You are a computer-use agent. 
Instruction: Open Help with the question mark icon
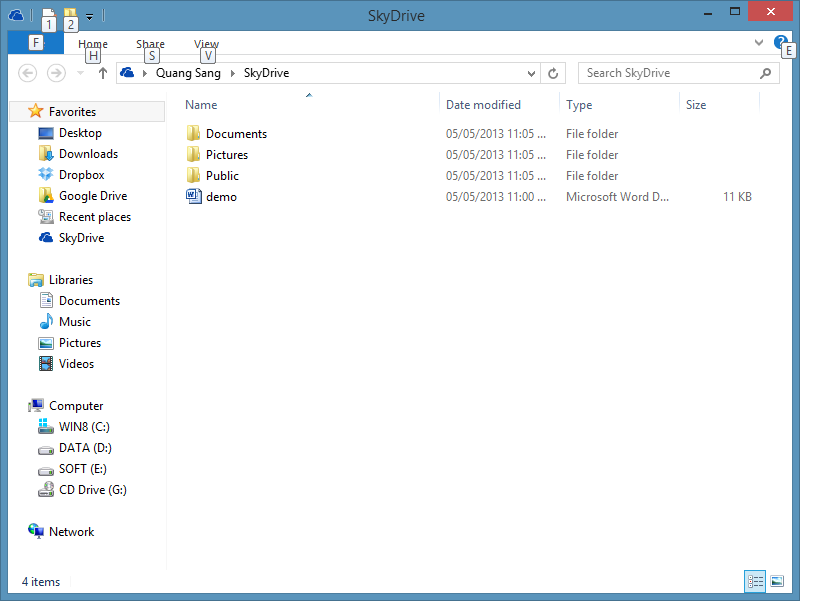pos(781,42)
